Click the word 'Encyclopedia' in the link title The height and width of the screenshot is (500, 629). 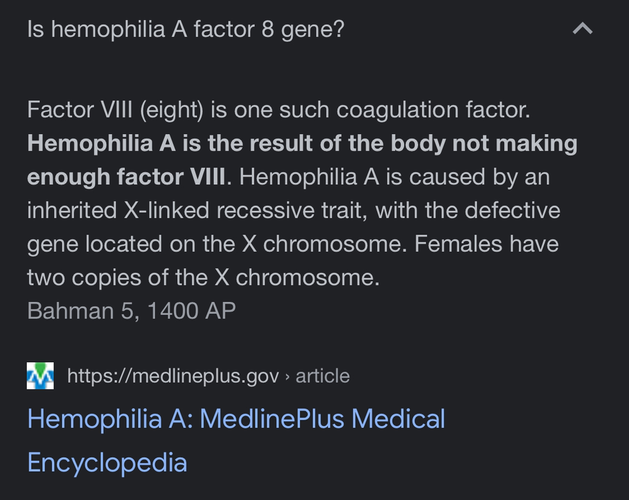(x=107, y=462)
